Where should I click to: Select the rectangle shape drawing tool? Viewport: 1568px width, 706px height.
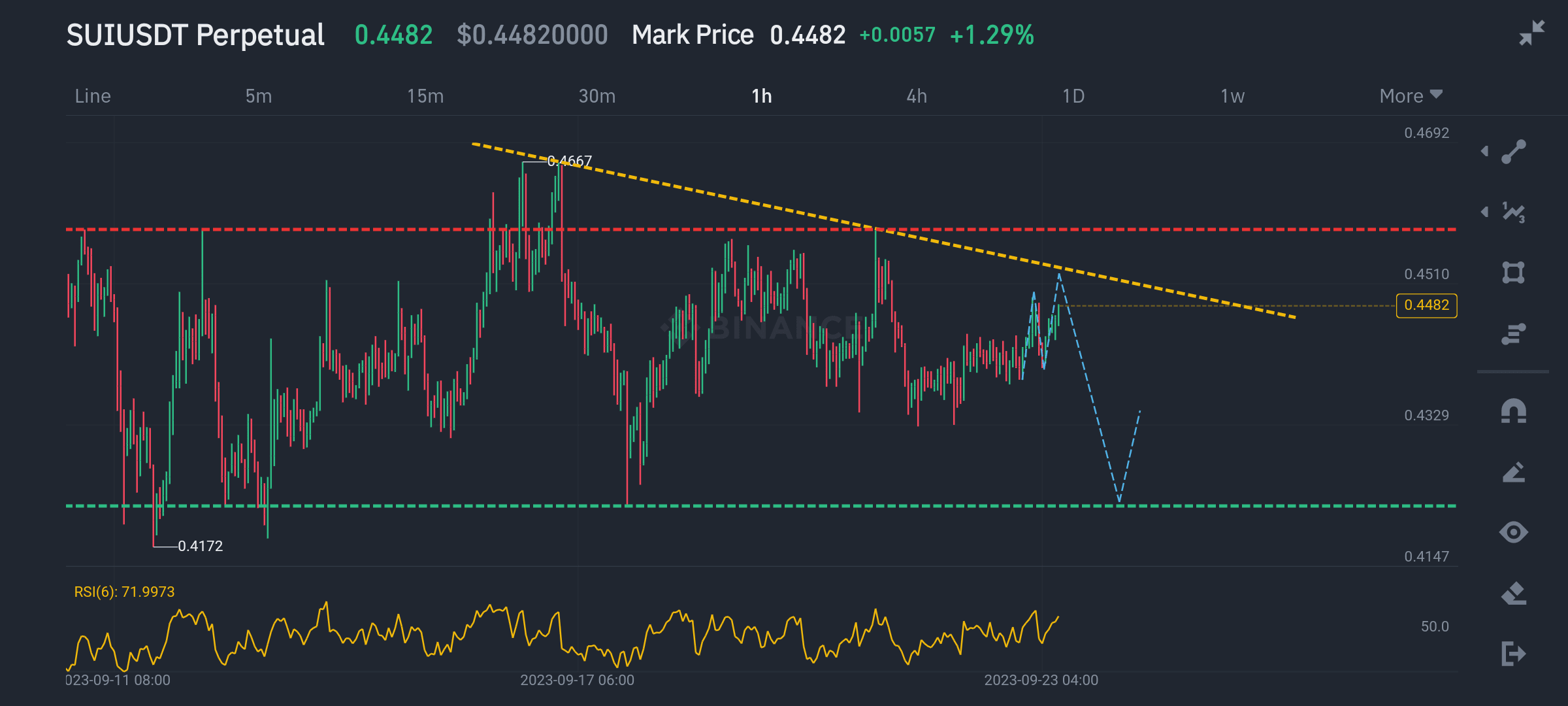click(x=1513, y=273)
